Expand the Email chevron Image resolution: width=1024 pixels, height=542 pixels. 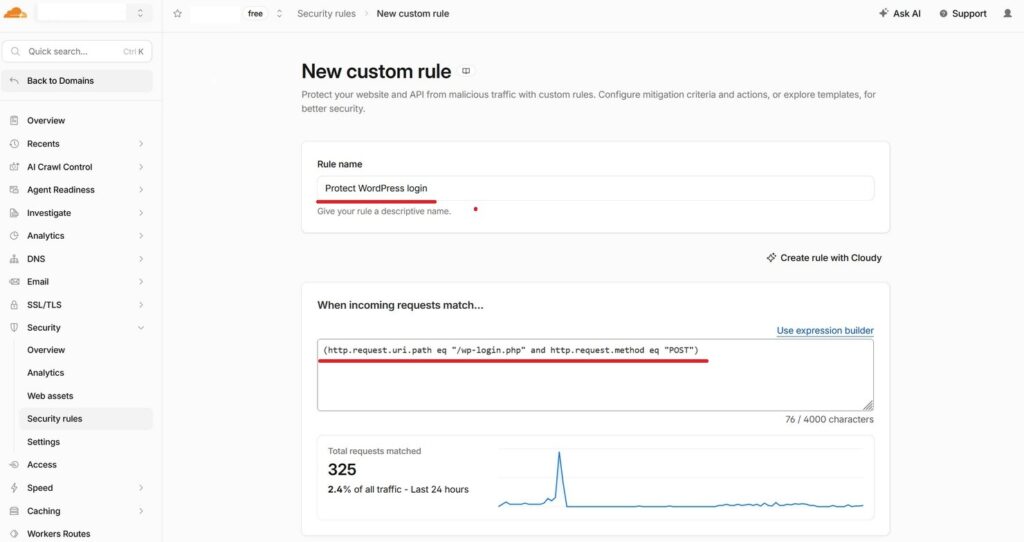tap(141, 281)
